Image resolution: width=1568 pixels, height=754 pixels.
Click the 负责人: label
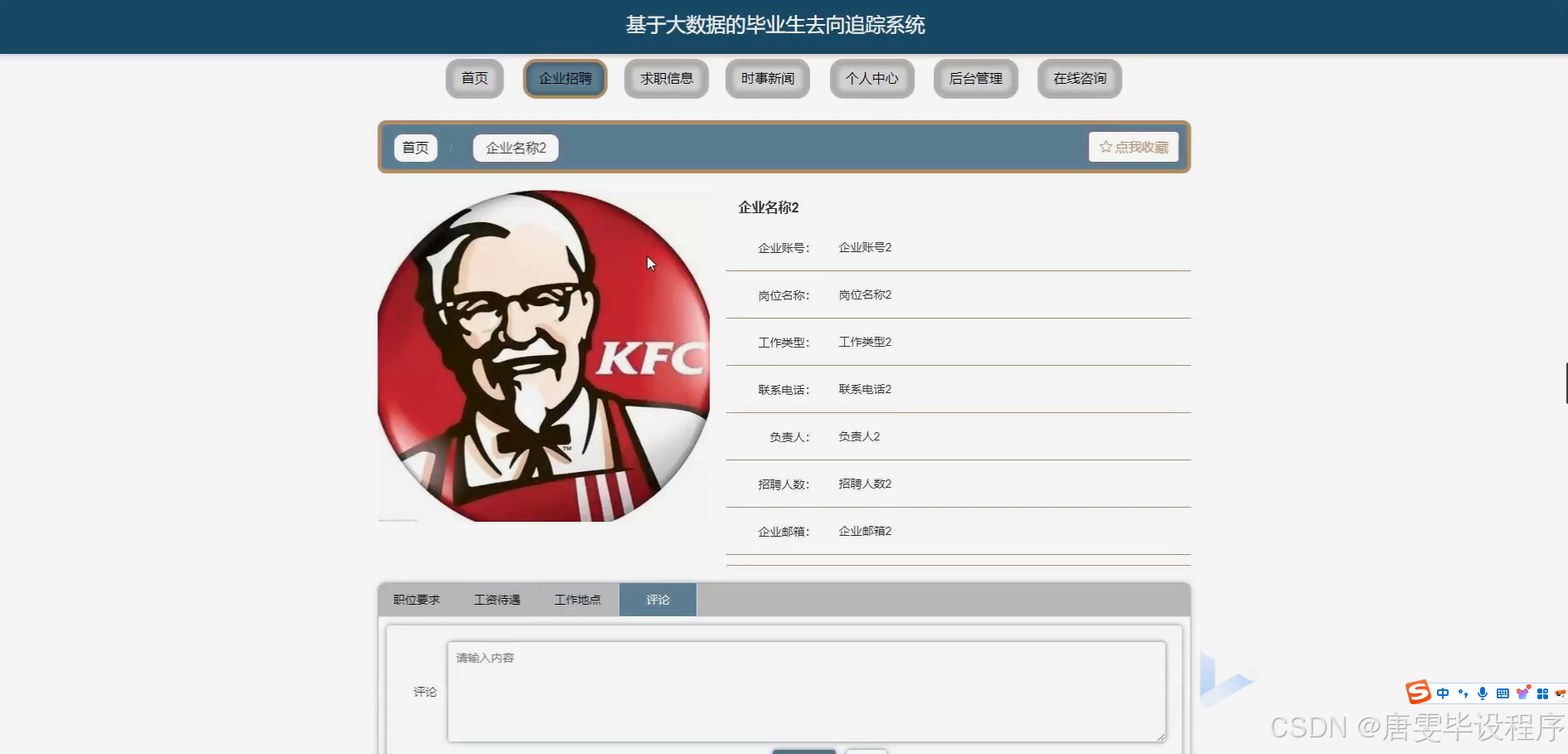pos(789,437)
